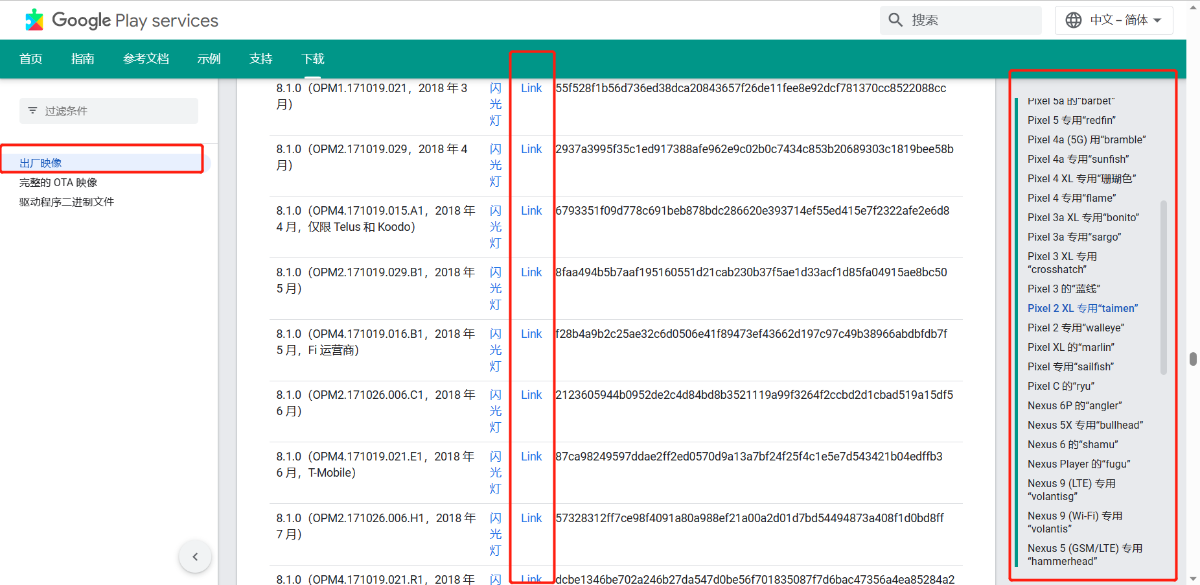Screen dimensions: 1200x585
Task: Switch to the 示例 tab
Action: 209,59
